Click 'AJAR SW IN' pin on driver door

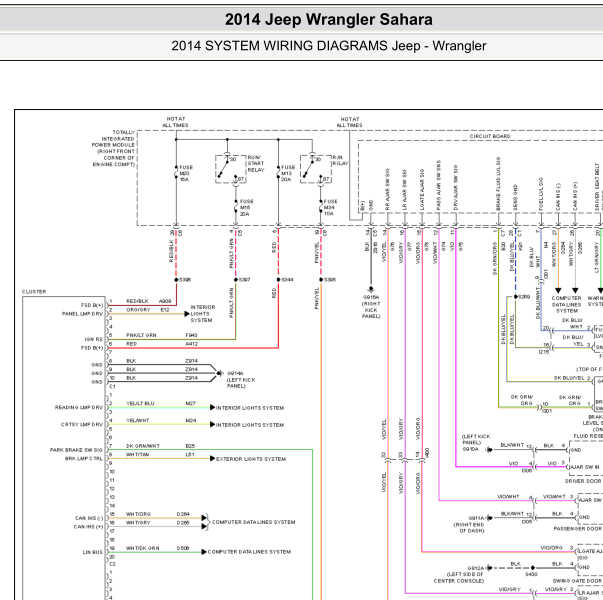point(584,467)
